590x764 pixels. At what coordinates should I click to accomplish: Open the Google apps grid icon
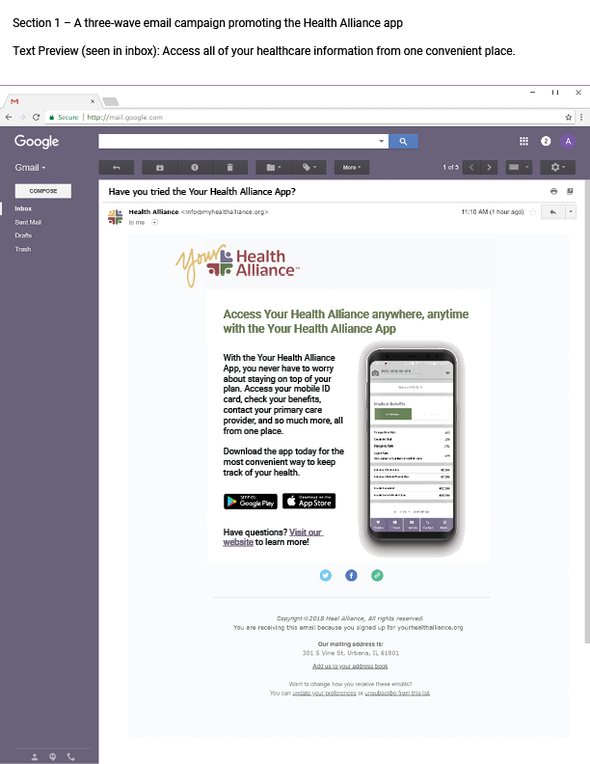[x=523, y=141]
